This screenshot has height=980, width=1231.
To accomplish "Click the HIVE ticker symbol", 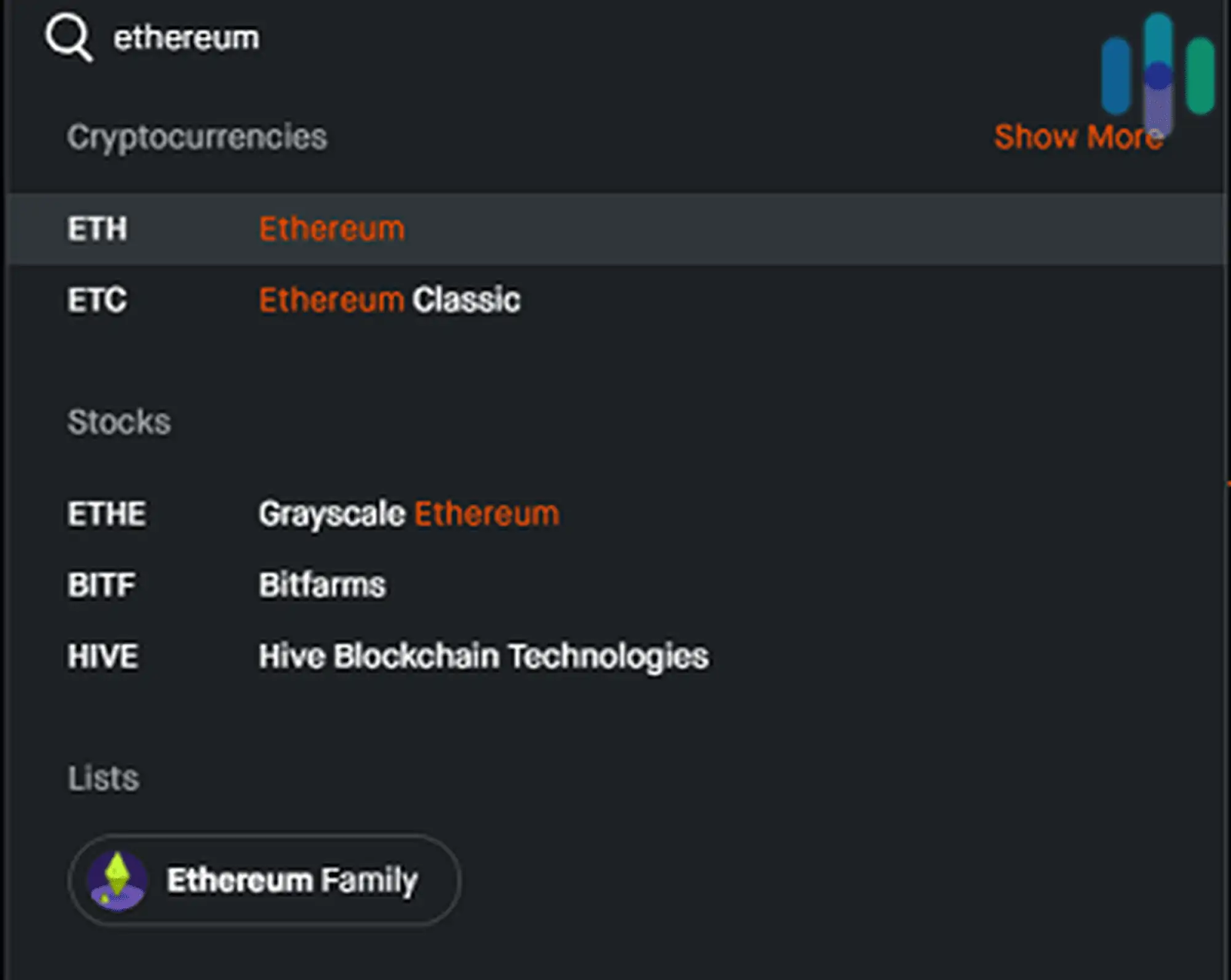I will click(103, 656).
